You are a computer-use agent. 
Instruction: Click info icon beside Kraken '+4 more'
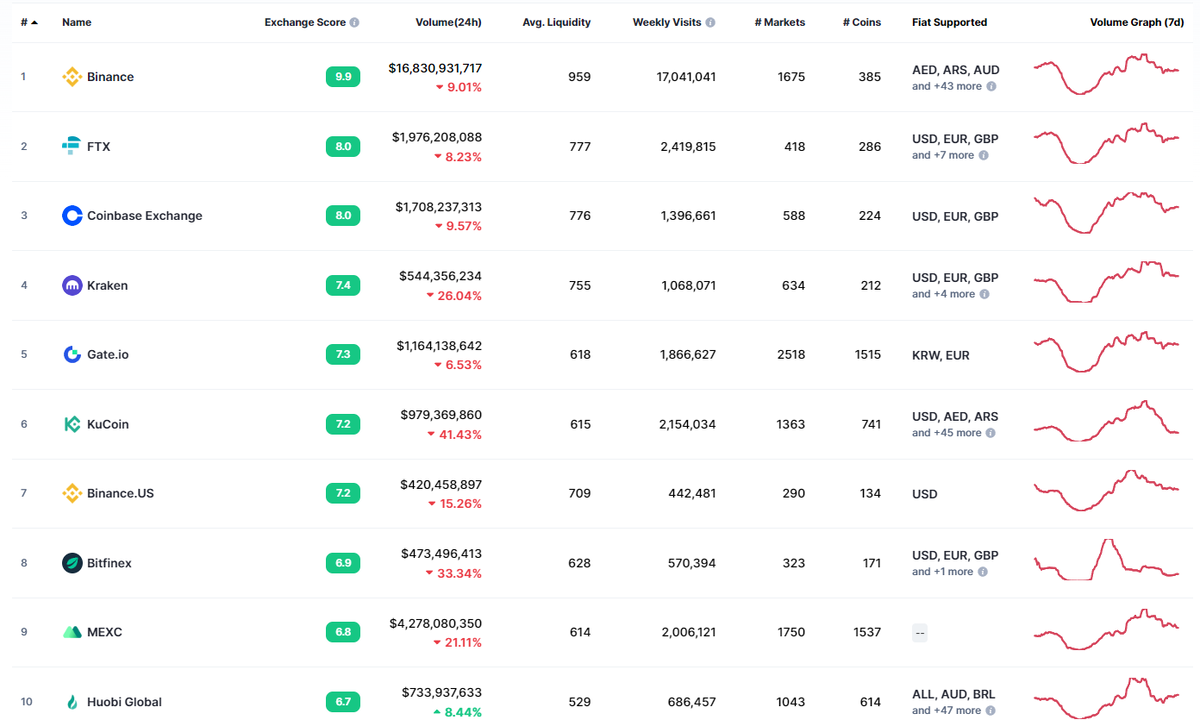pyautogui.click(x=984, y=294)
